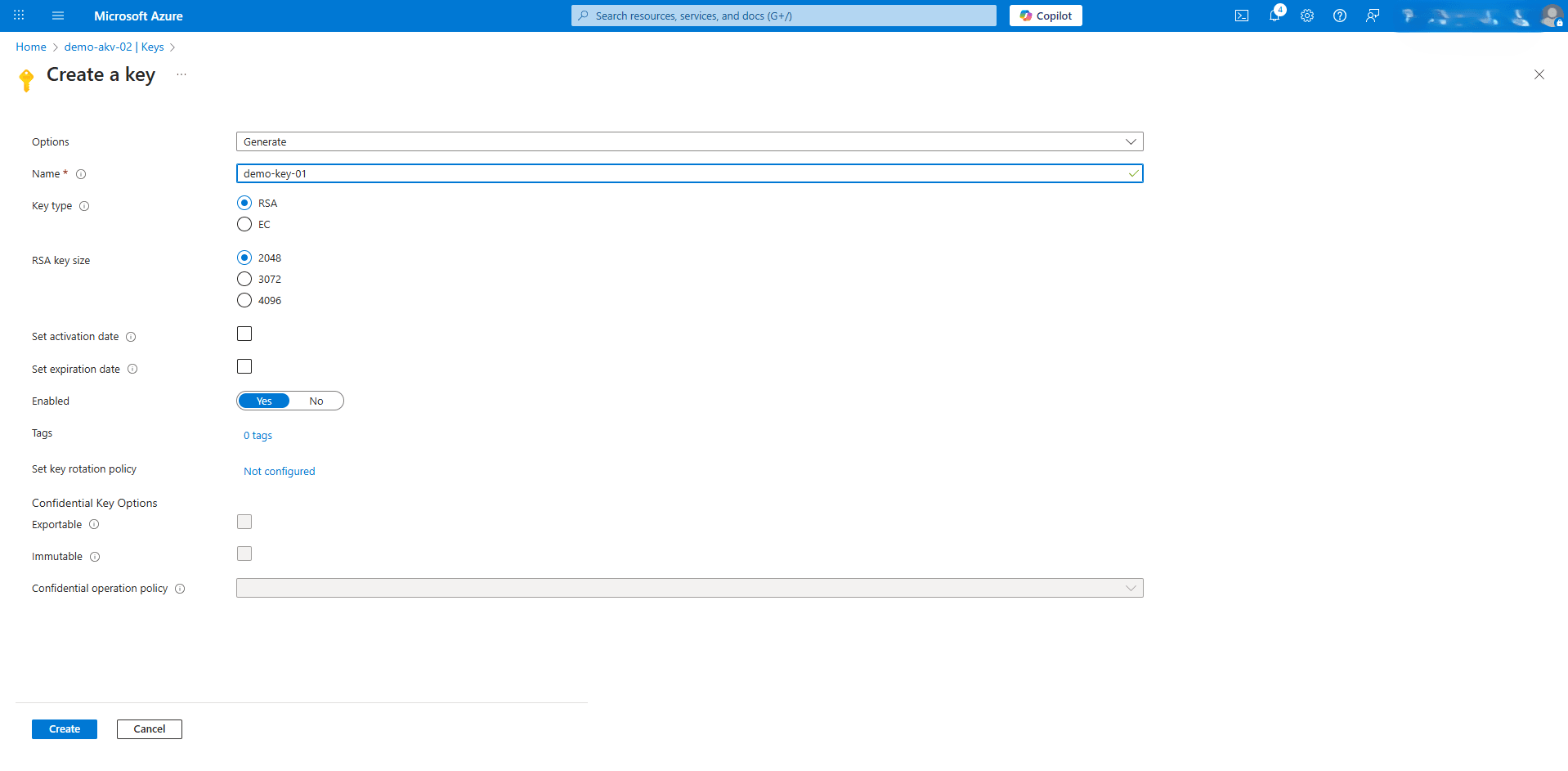The image size is (1568, 771).
Task: Select the EC key type
Action: coord(244,224)
